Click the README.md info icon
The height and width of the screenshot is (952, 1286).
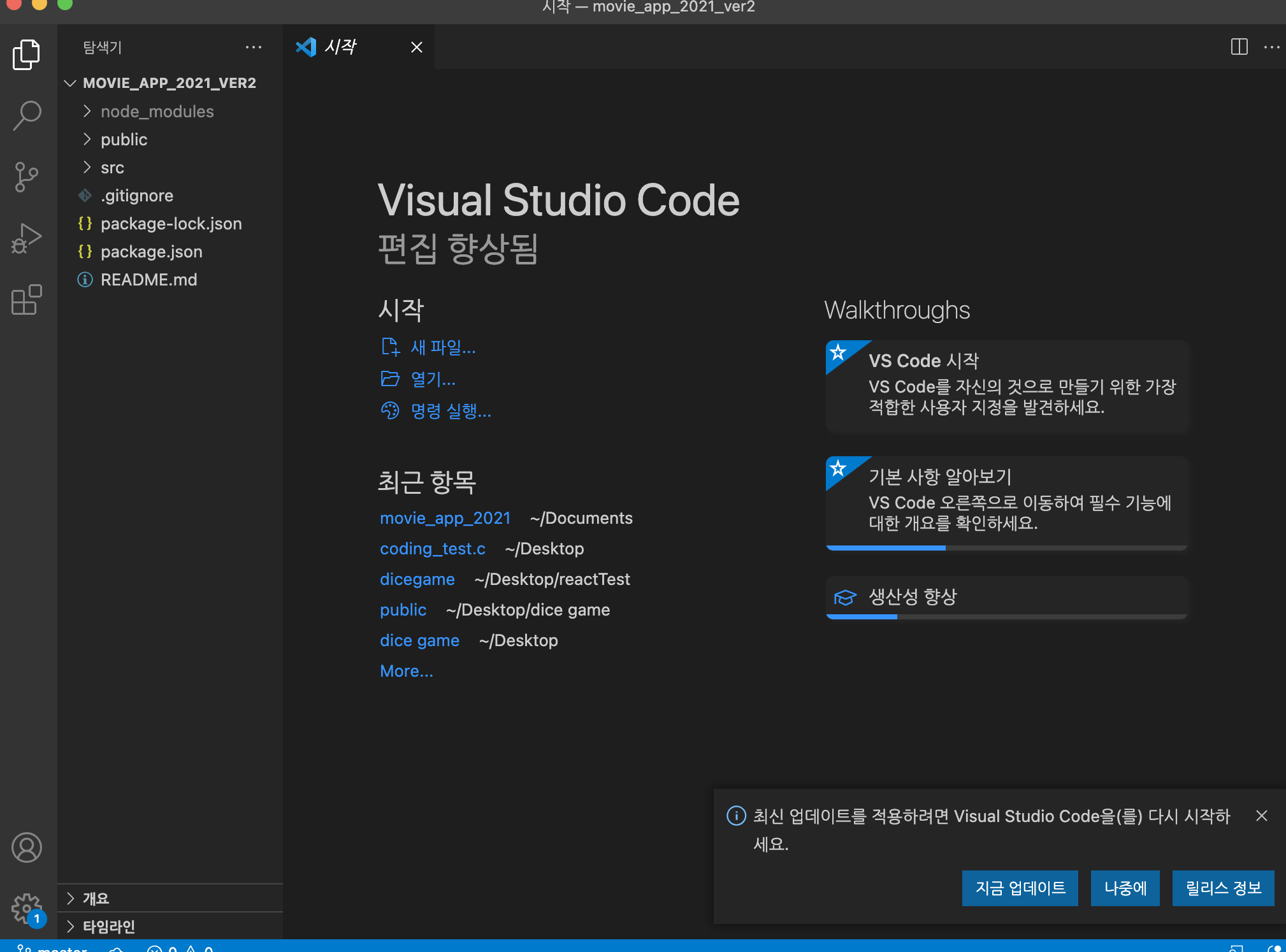pos(85,279)
